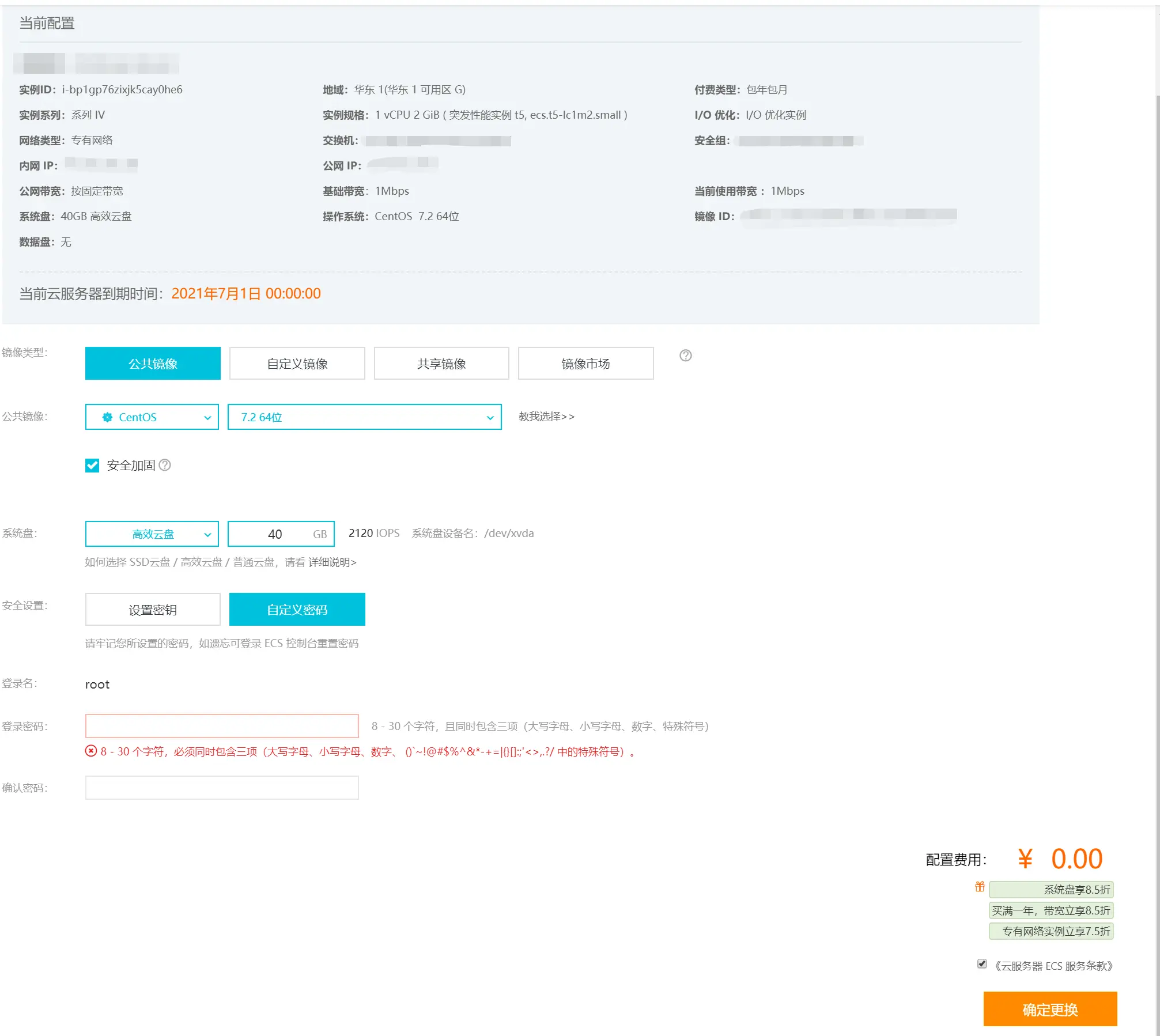Click into the 确认密码 field

pyautogui.click(x=222, y=788)
